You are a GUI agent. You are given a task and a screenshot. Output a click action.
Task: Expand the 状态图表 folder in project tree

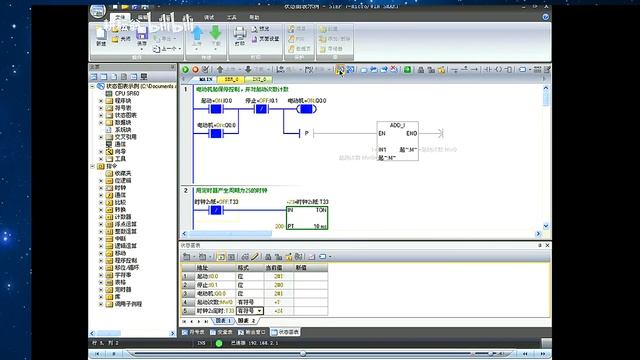pyautogui.click(x=101, y=115)
